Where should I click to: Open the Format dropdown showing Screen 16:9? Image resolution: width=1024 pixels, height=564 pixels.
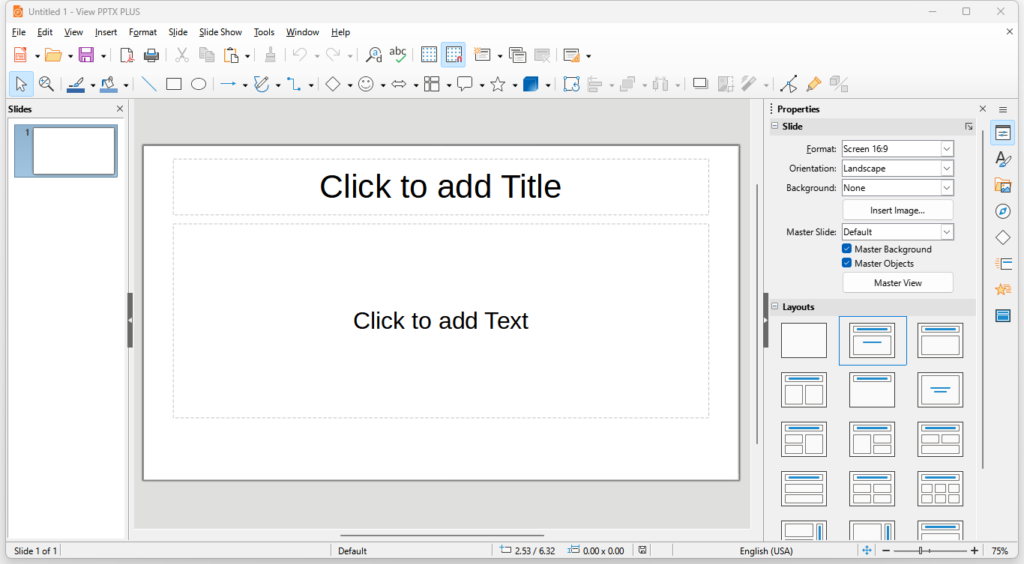(897, 149)
